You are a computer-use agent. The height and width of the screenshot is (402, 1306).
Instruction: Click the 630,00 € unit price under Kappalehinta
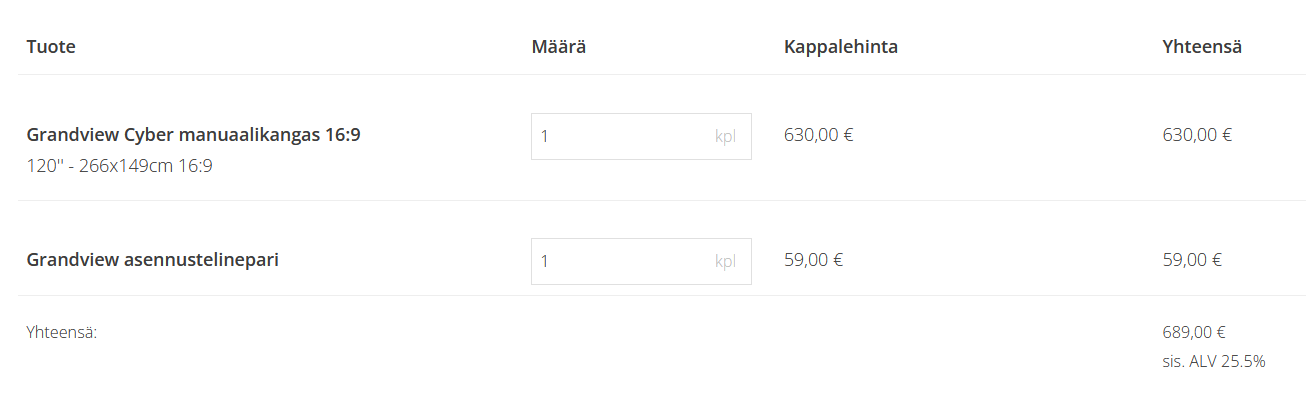(x=818, y=135)
